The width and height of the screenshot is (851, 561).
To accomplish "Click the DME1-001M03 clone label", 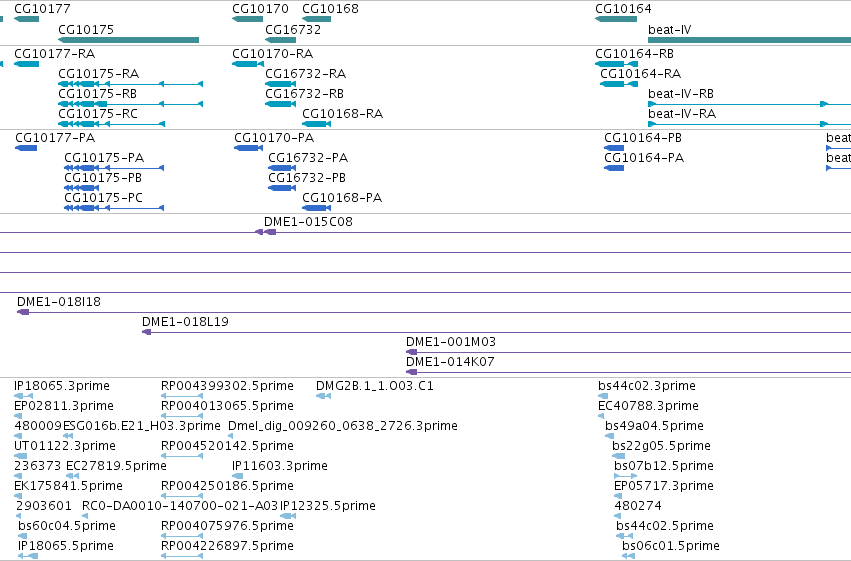I will point(451,342).
